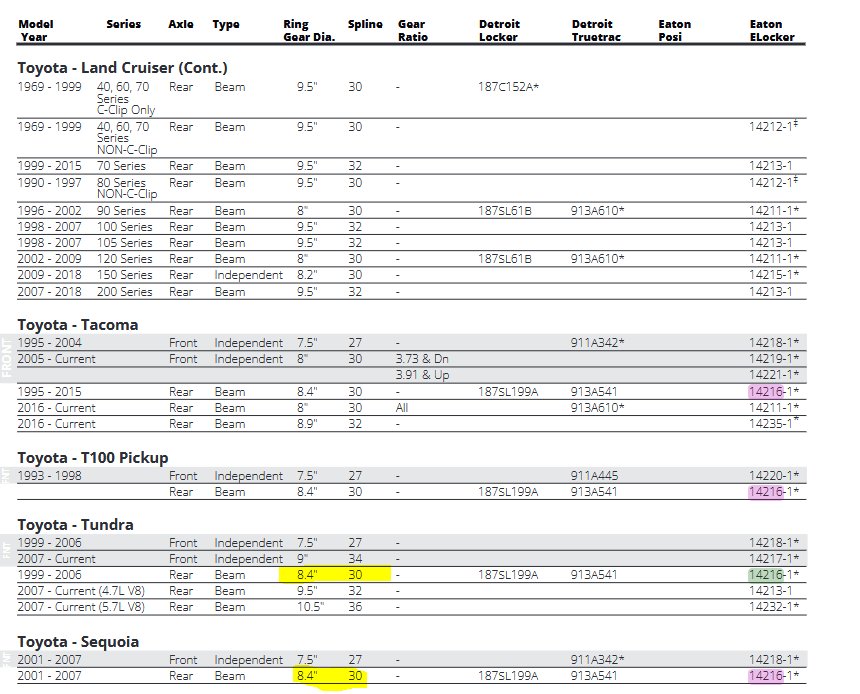The image size is (860, 694).
Task: Select the '90 Series' cell
Action: pos(121,211)
